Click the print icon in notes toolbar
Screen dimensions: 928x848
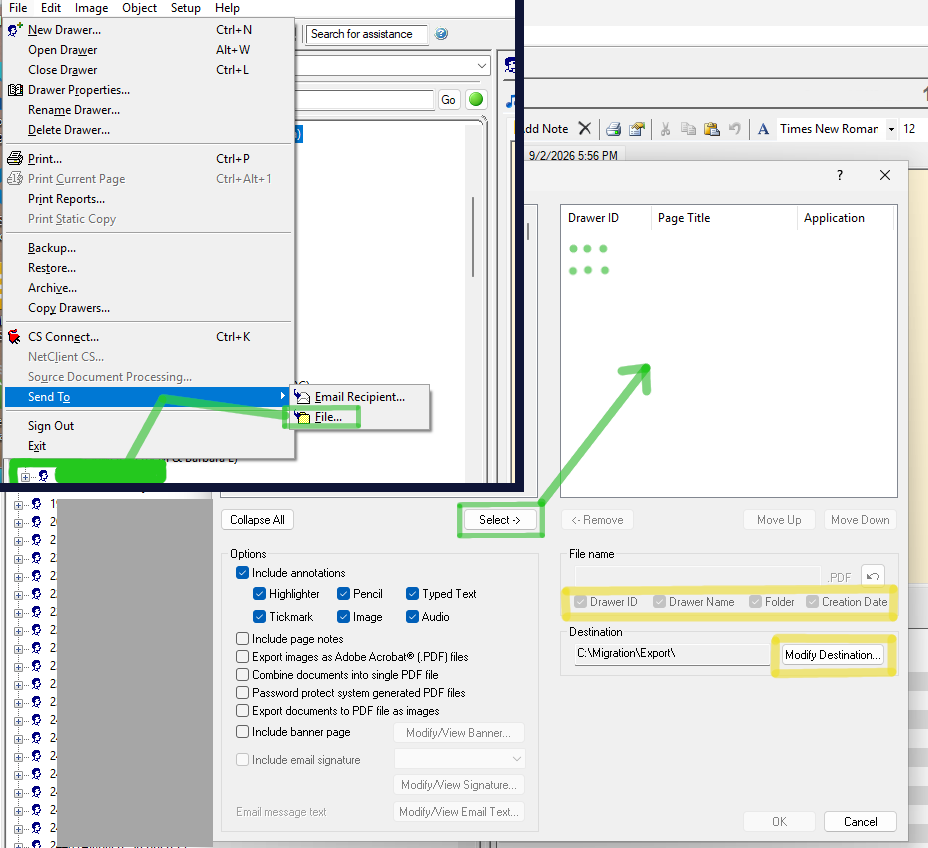point(614,129)
